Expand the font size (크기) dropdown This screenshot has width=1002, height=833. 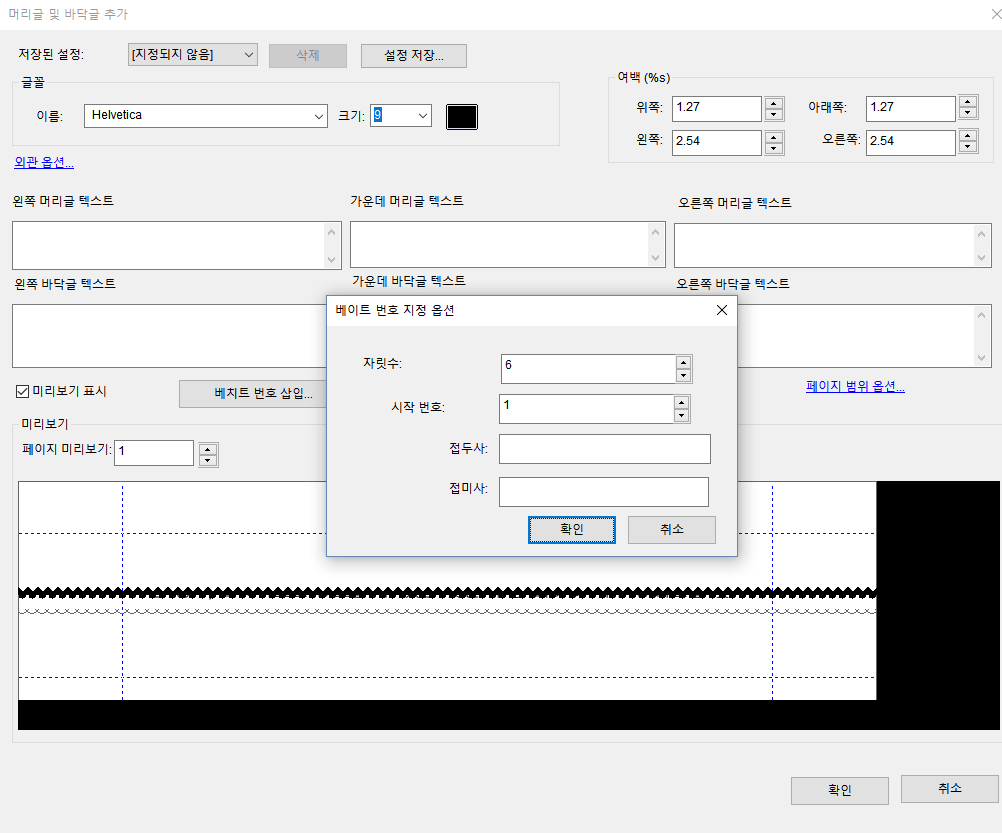(x=423, y=116)
